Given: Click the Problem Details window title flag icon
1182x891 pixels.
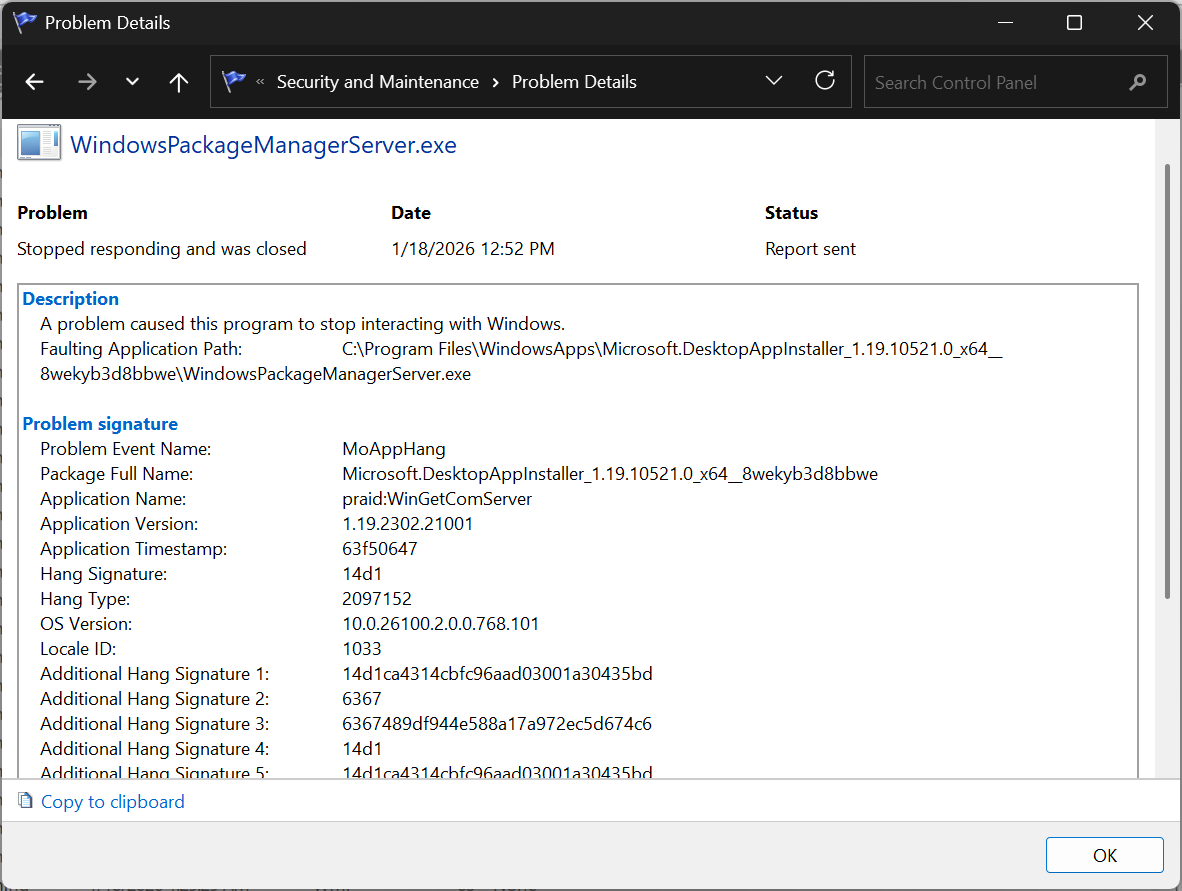Looking at the screenshot, I should [24, 22].
